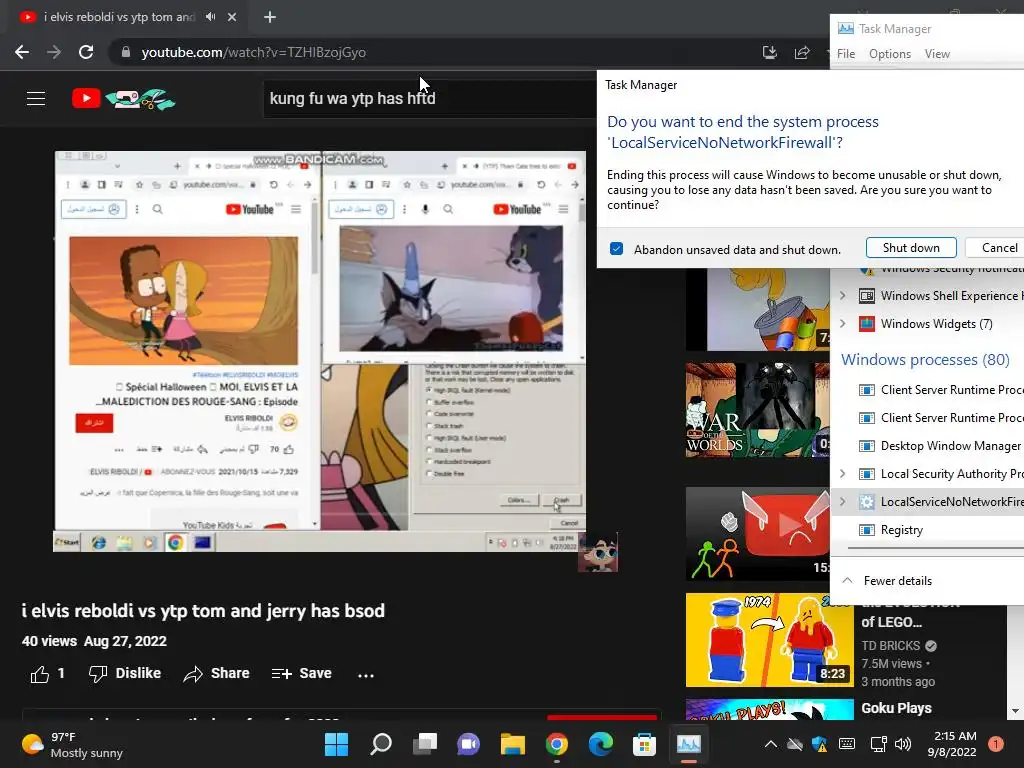Close the YouTube browser tab

pos(232,17)
